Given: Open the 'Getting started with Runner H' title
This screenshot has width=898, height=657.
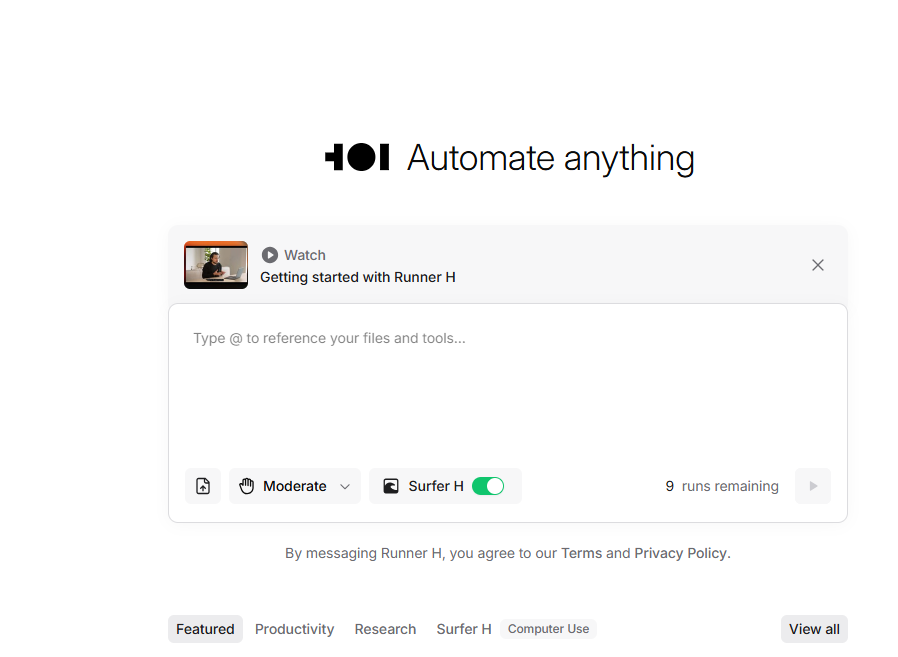Looking at the screenshot, I should pos(357,277).
